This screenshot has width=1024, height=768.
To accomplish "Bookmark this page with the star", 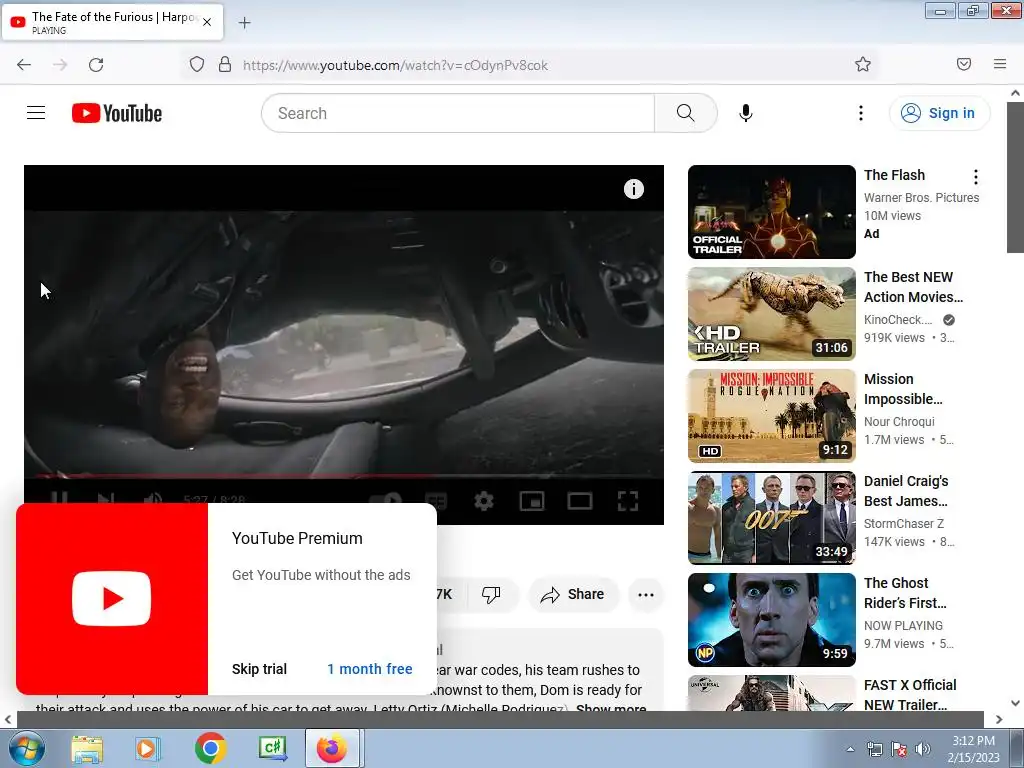I will (x=863, y=64).
